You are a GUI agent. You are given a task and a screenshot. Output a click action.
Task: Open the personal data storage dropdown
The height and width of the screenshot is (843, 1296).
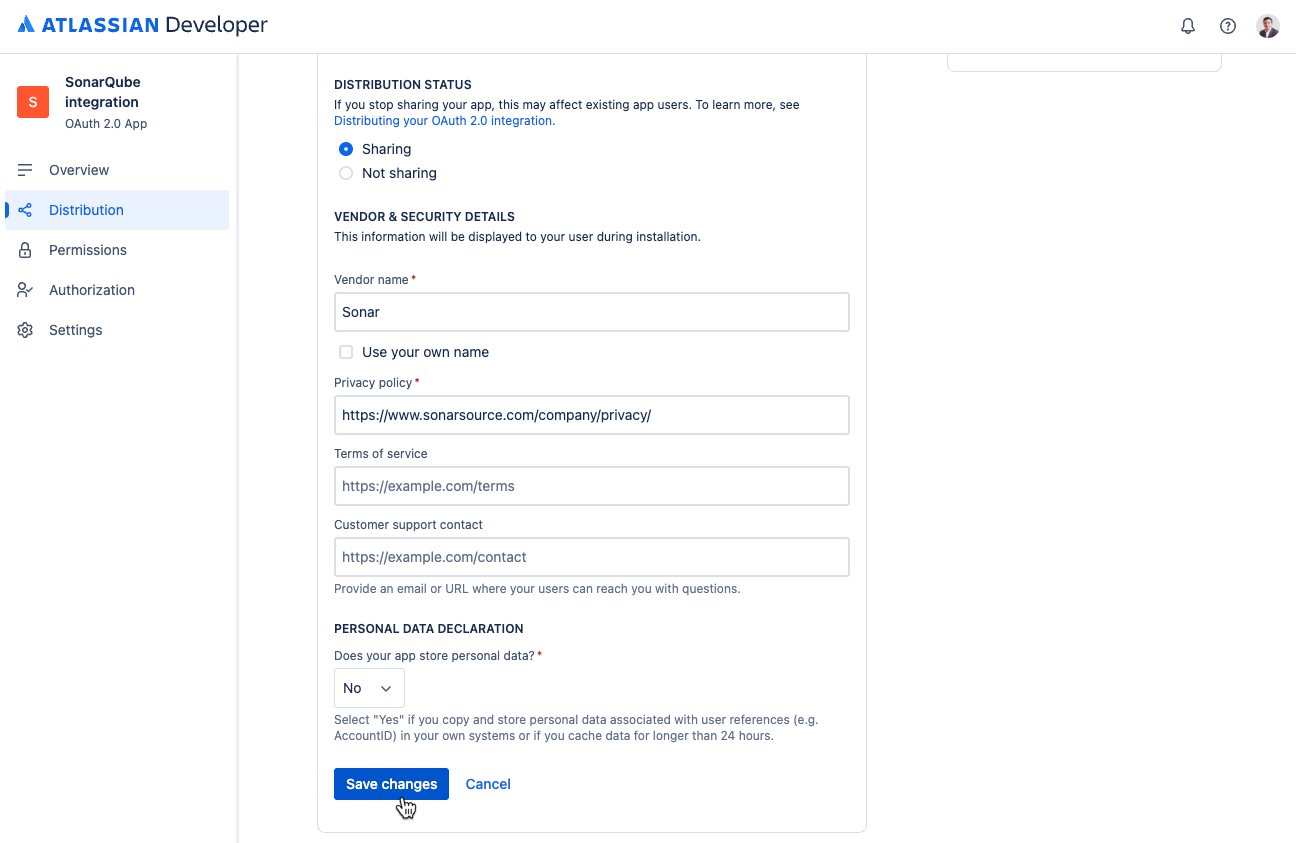(369, 688)
